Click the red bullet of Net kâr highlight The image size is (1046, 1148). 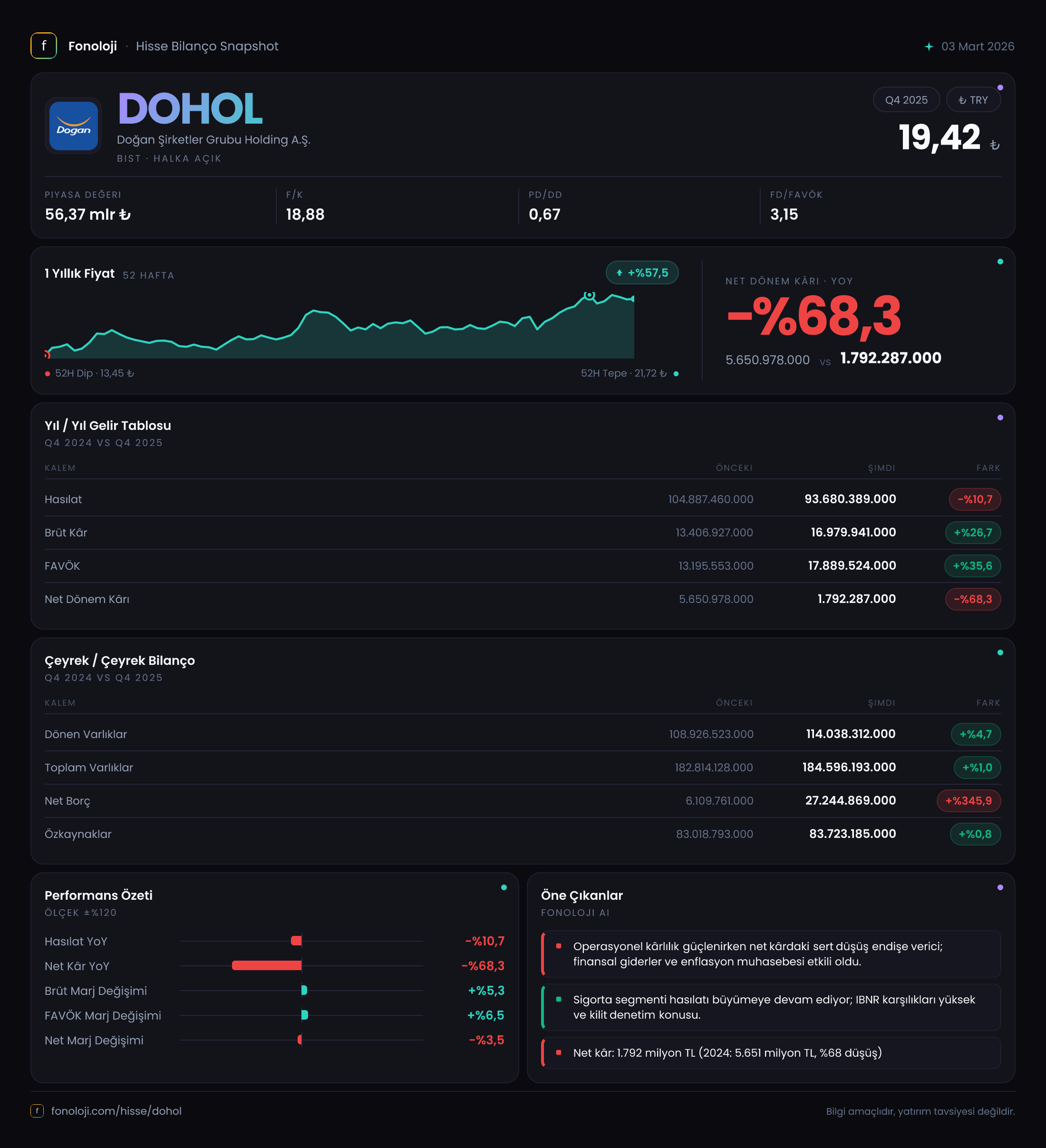point(559,1052)
